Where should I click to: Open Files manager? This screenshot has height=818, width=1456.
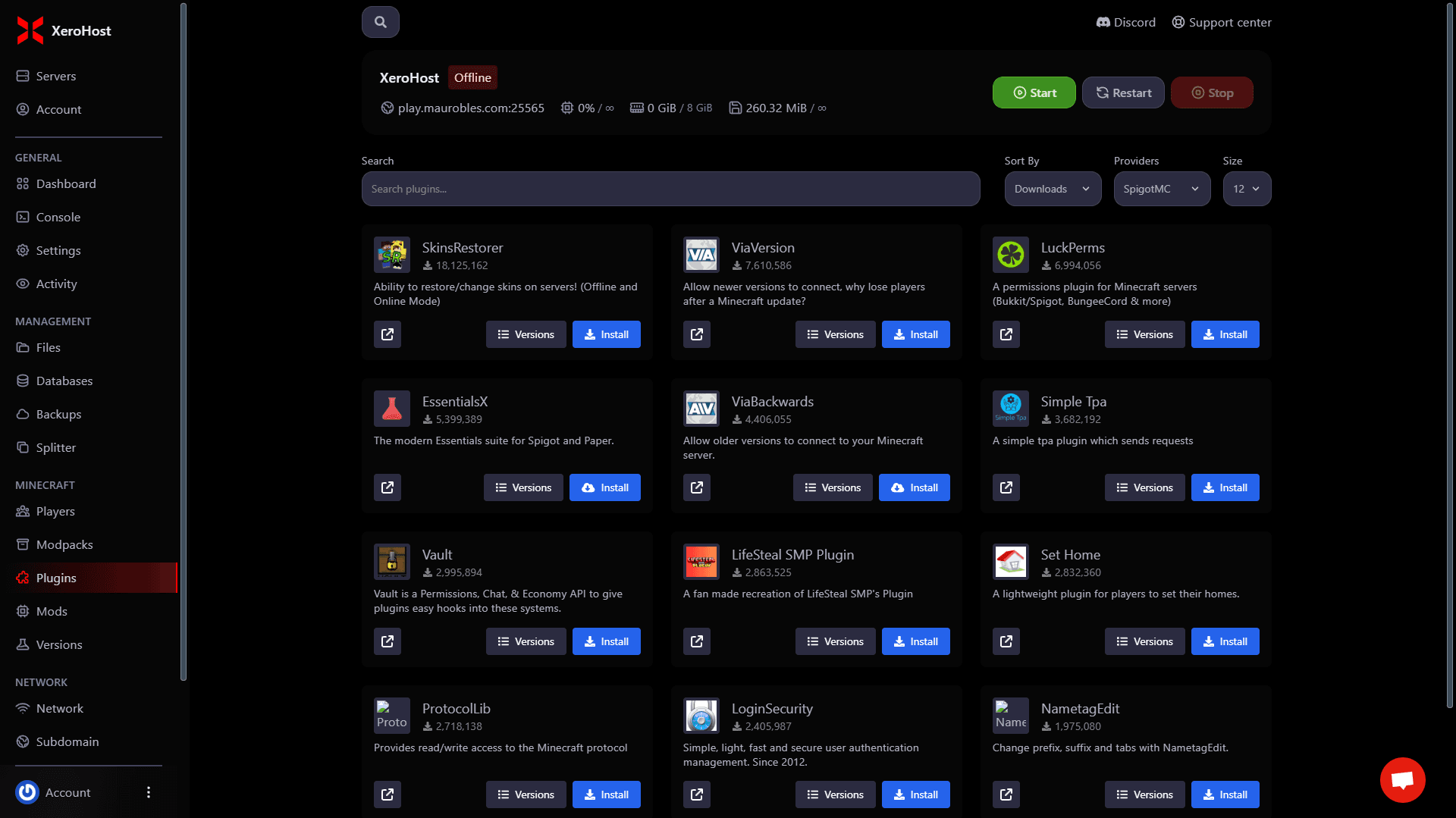[x=89, y=347]
